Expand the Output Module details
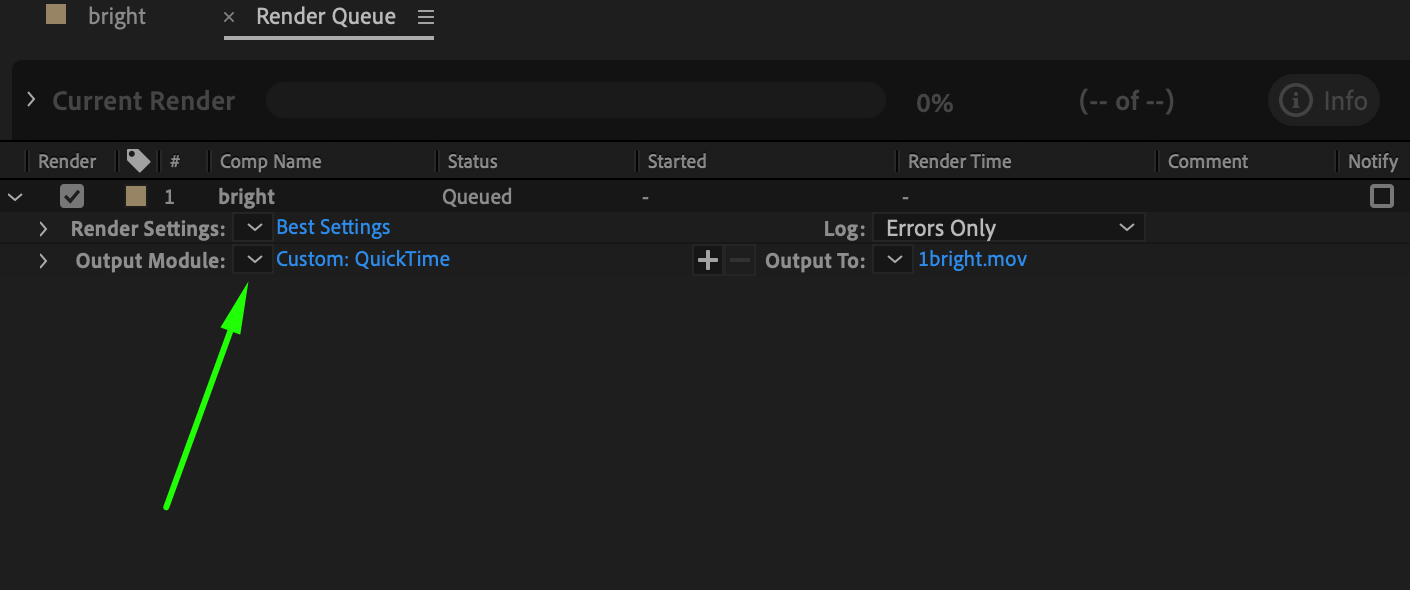Screen dimensions: 1410x590 point(43,261)
